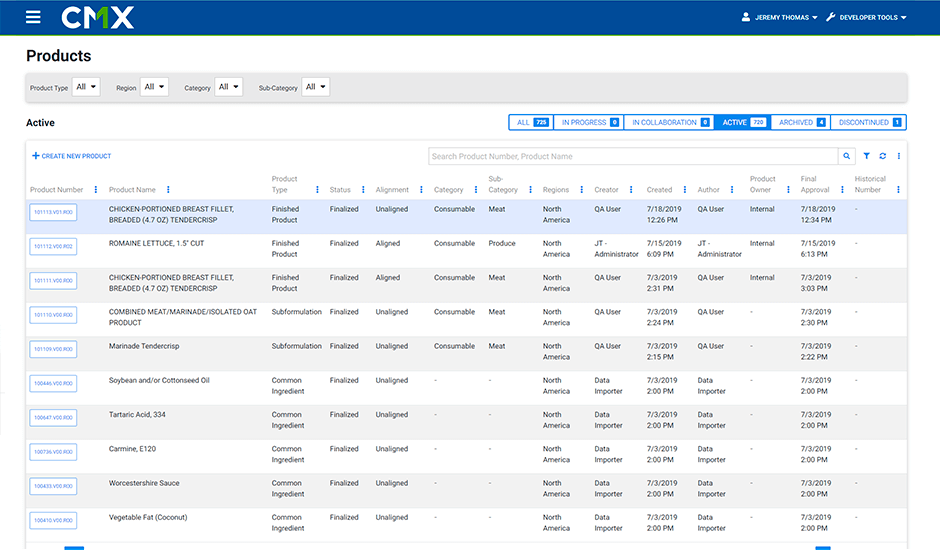
Task: Click Create New Product
Action: [x=71, y=156]
